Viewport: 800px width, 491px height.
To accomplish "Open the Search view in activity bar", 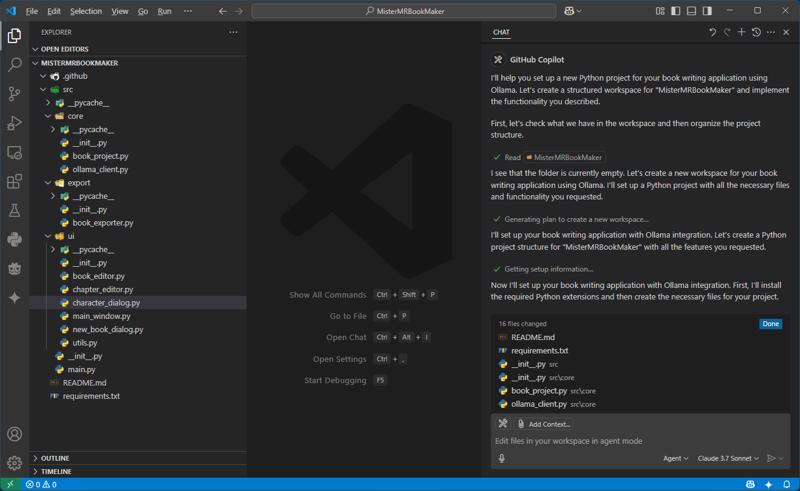I will (x=14, y=64).
